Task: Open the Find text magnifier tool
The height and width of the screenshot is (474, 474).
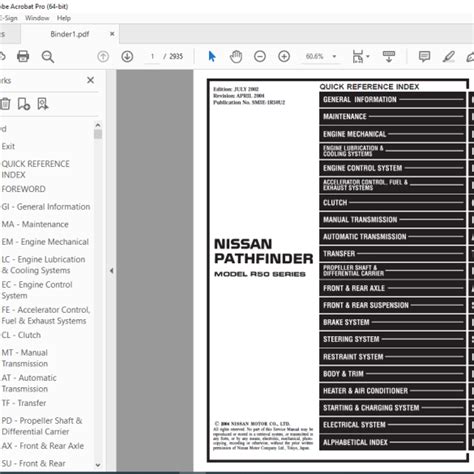Action: (x=48, y=57)
